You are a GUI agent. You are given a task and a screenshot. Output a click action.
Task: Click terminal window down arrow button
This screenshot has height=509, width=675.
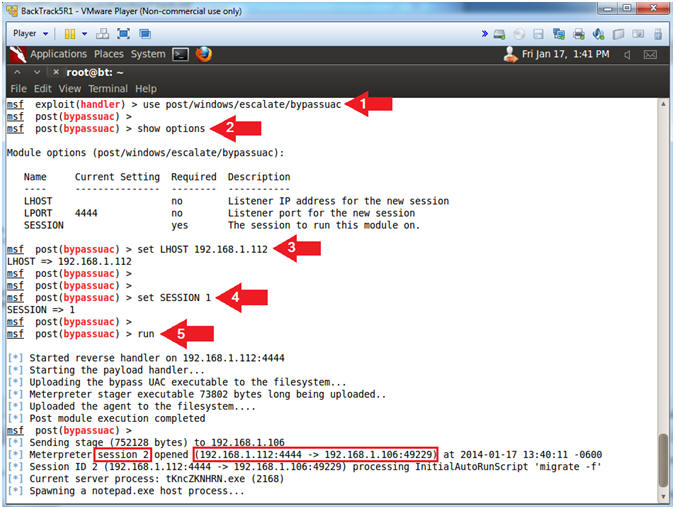37,72
